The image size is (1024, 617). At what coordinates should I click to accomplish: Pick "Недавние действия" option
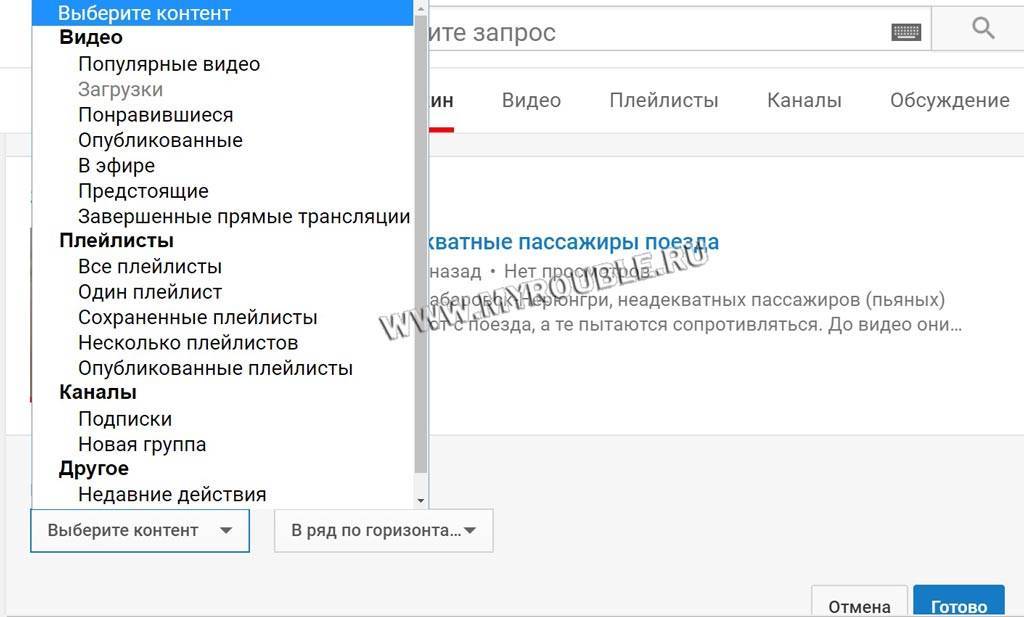point(172,494)
